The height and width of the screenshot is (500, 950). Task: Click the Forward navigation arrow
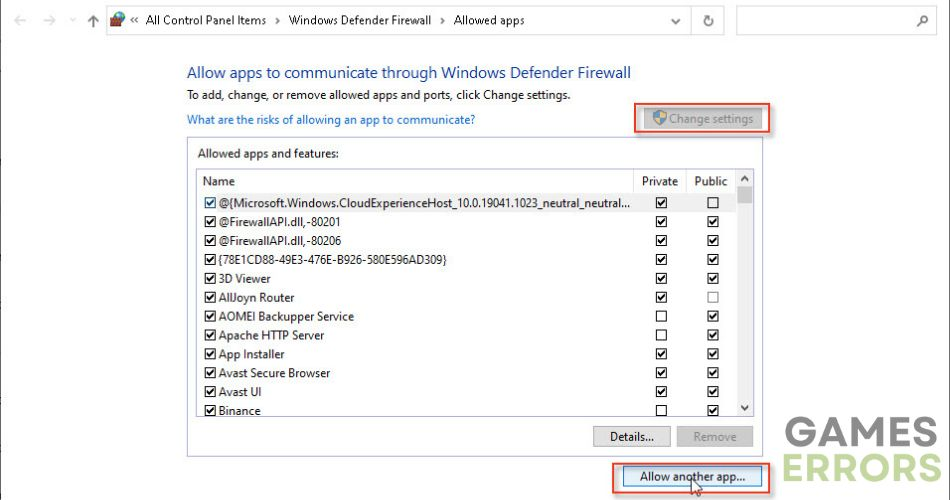50,20
